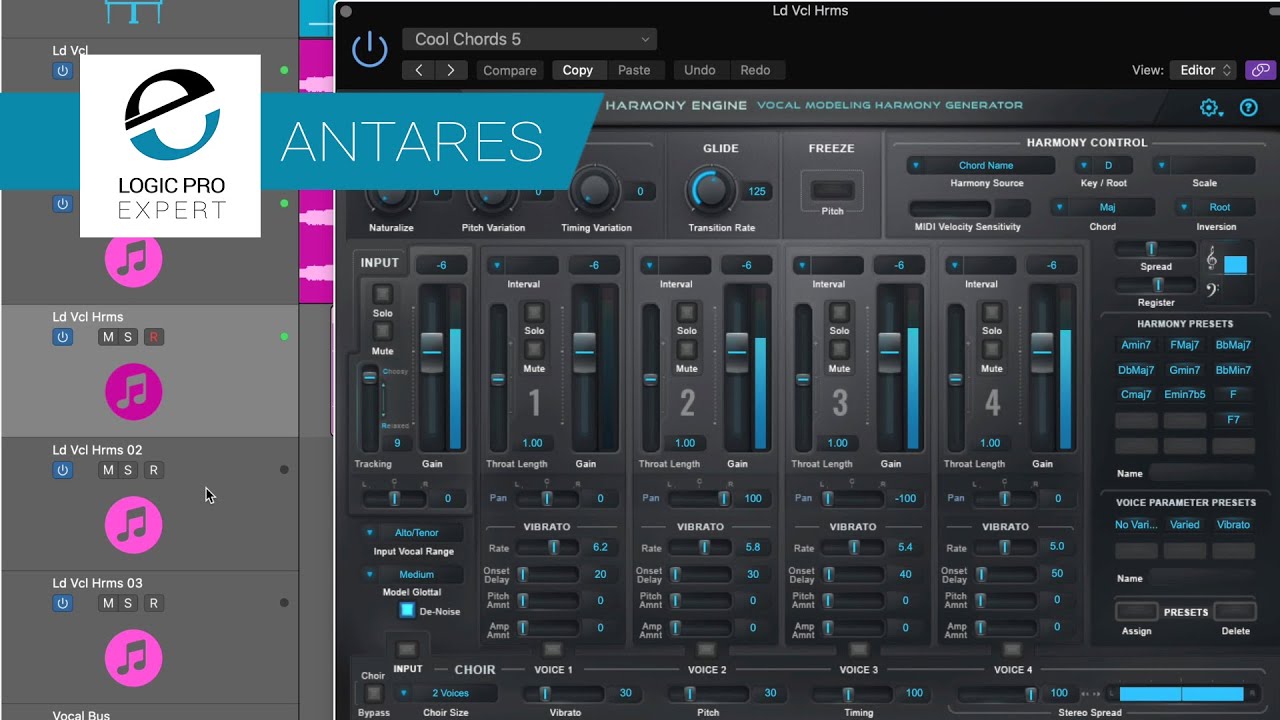Toggle power on the Ld Vcl Hrms 03 track
Viewport: 1280px width, 720px height.
point(62,603)
